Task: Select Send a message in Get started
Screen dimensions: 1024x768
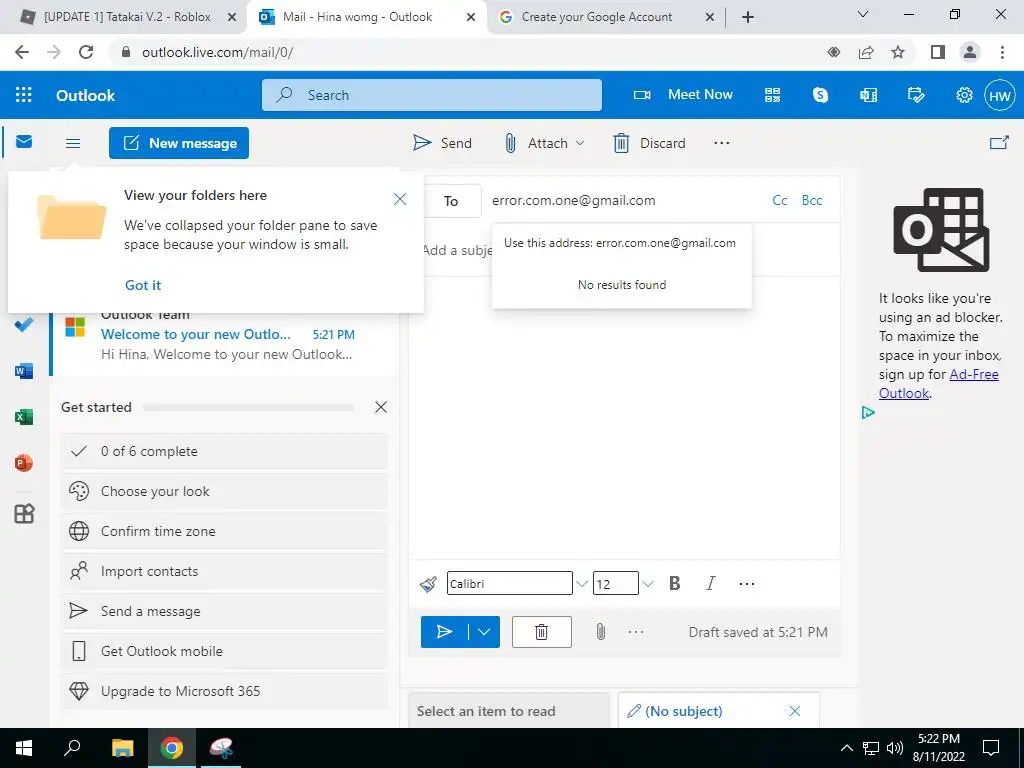Action: click(224, 611)
